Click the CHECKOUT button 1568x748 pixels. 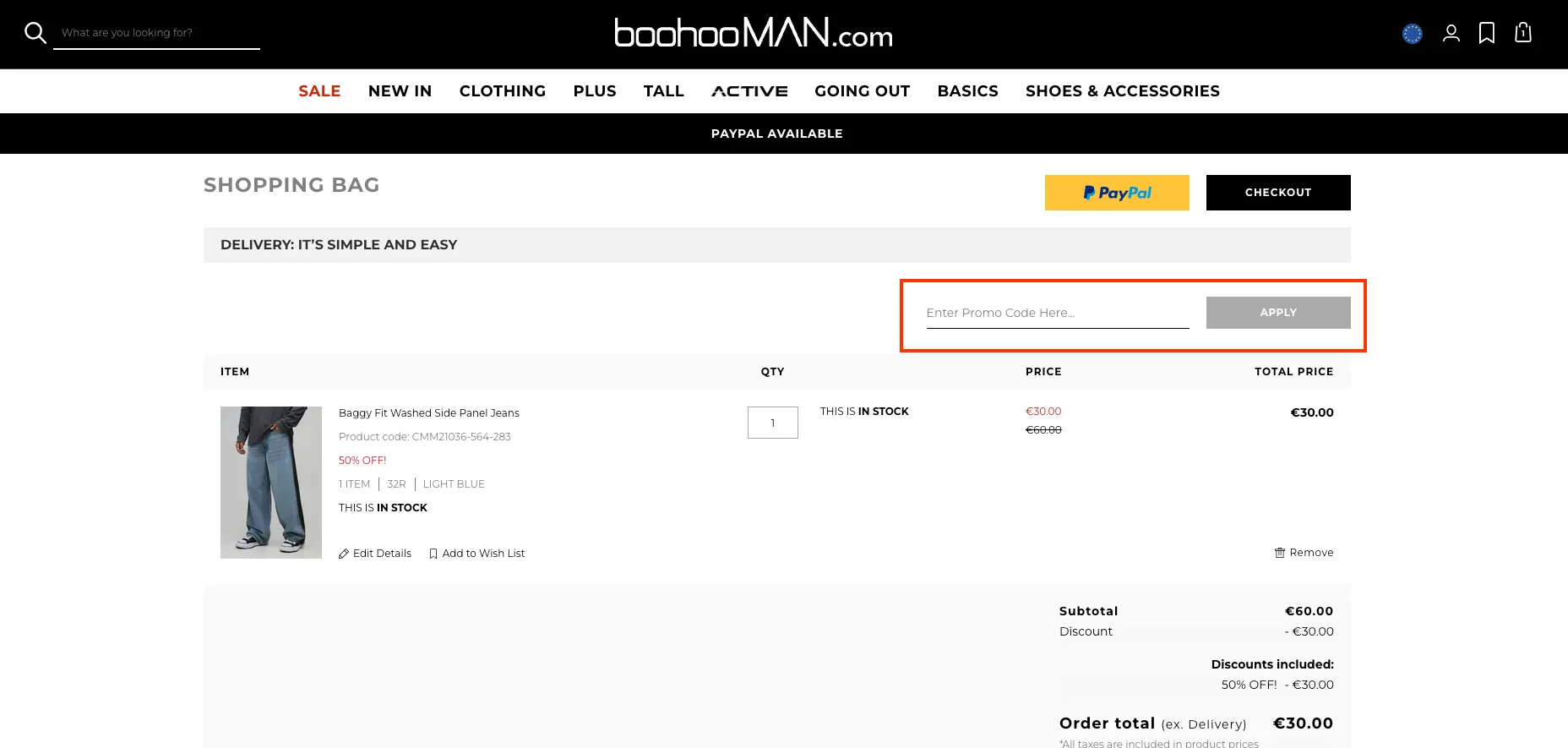pyautogui.click(x=1278, y=192)
